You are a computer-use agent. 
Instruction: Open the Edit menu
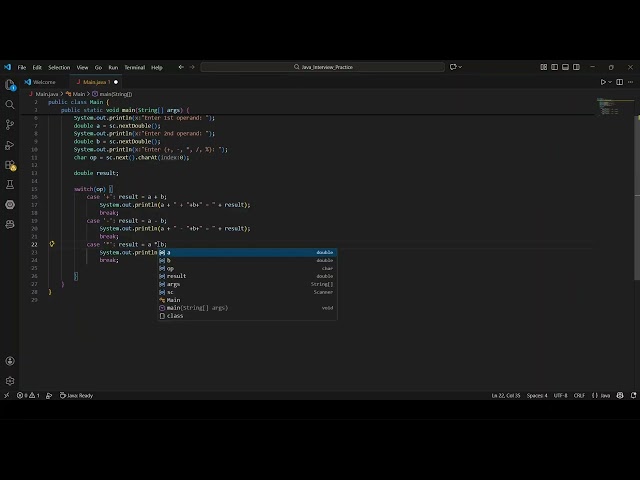point(37,67)
